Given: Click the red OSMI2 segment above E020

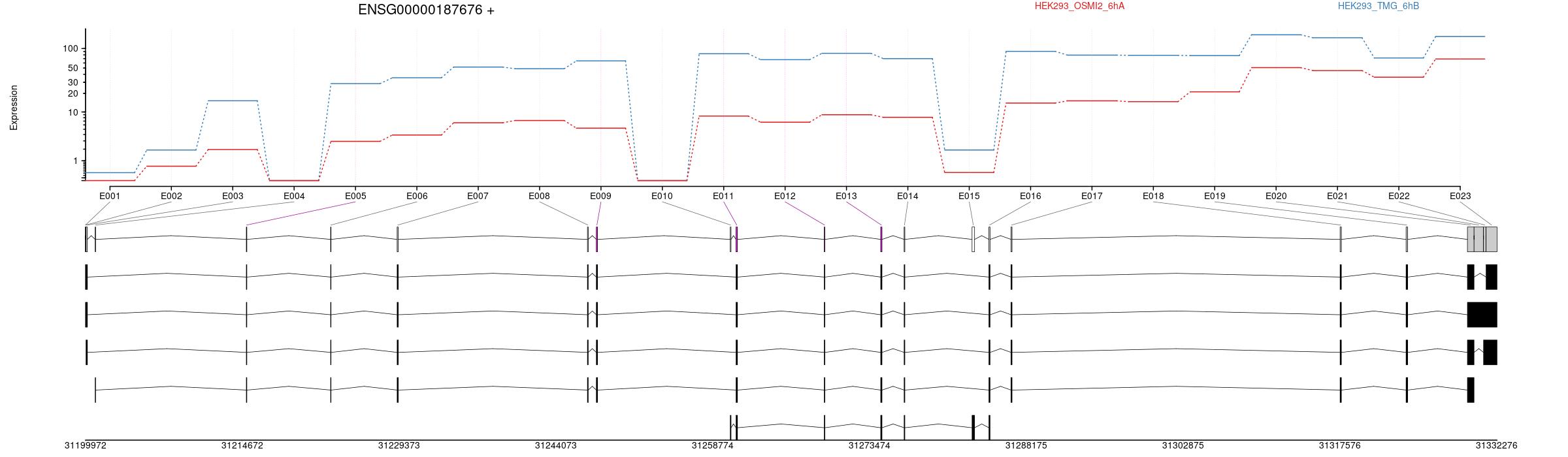Looking at the screenshot, I should pos(1276,67).
